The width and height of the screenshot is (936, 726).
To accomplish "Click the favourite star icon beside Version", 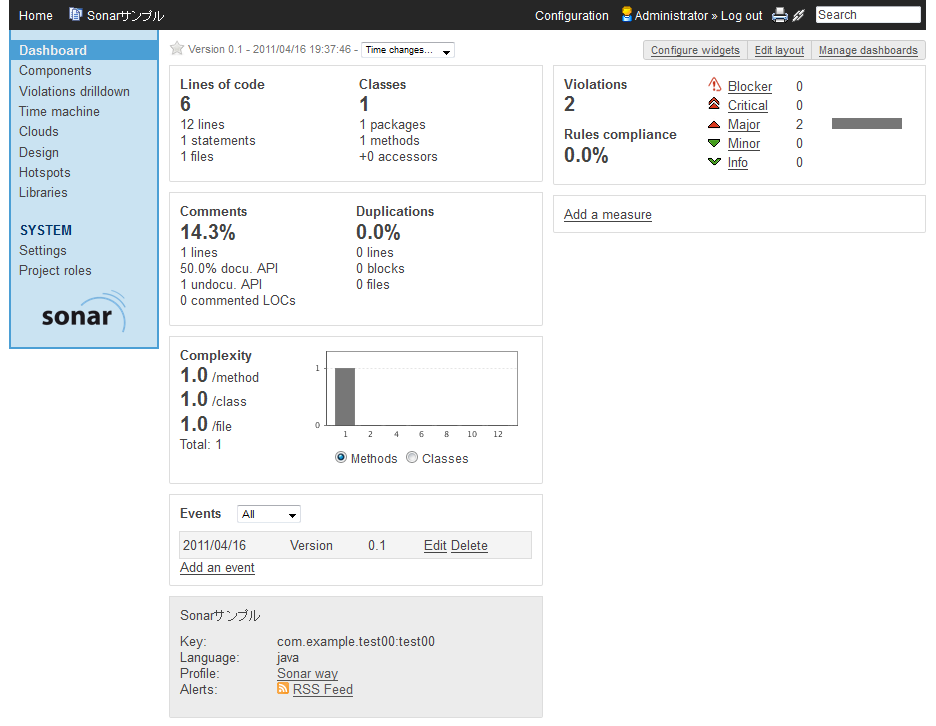I will [177, 48].
